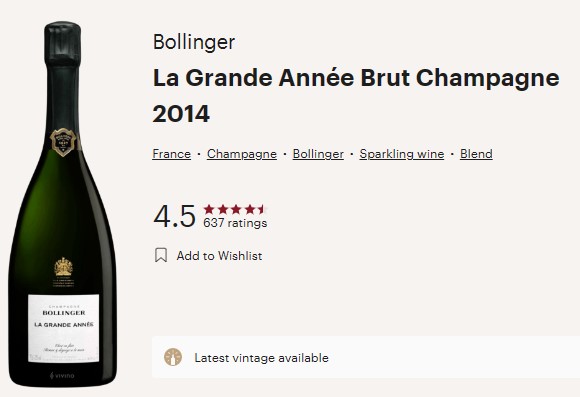Image resolution: width=580 pixels, height=397 pixels.
Task: Click the 4.5 average rating score
Action: [x=174, y=216]
